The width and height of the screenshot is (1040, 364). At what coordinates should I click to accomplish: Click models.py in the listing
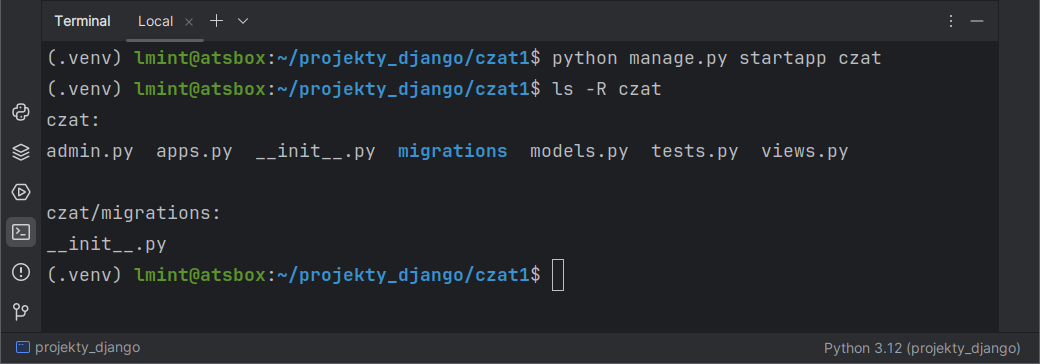tap(579, 152)
